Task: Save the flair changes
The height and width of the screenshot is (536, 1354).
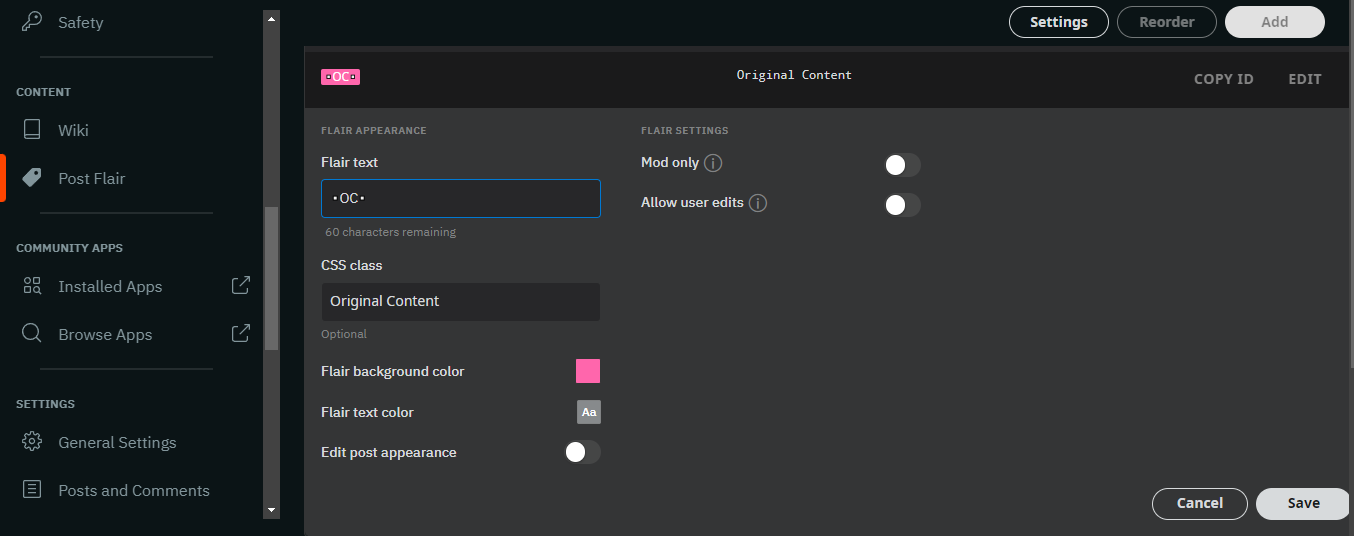Action: (1303, 503)
